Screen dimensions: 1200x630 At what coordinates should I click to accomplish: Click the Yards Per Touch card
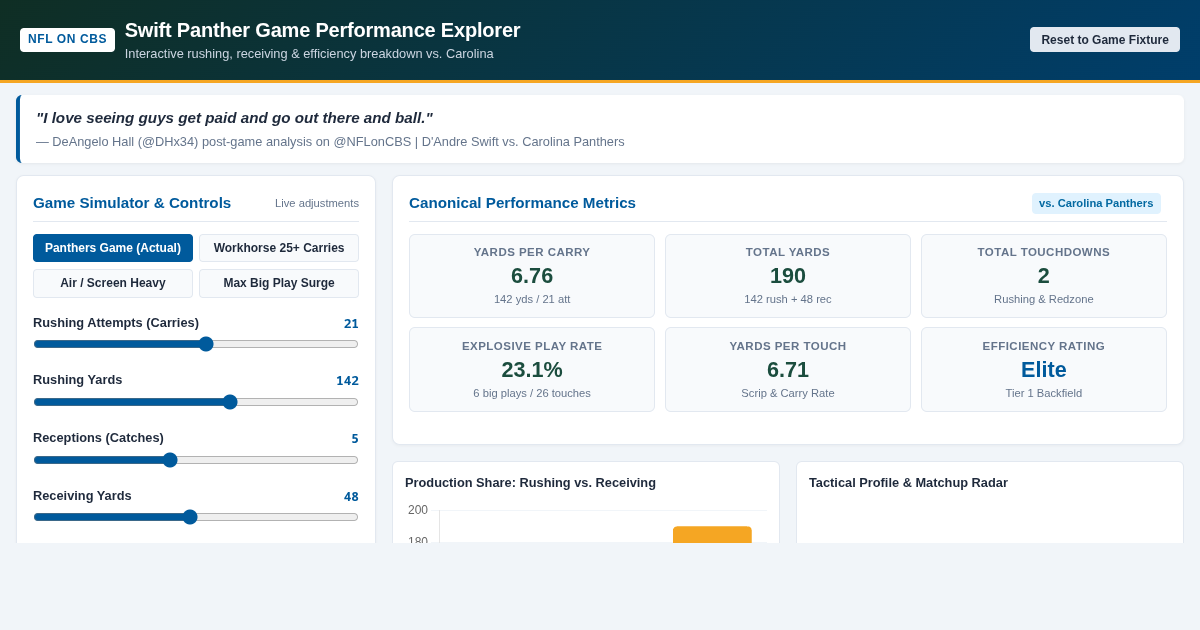pyautogui.click(x=788, y=369)
